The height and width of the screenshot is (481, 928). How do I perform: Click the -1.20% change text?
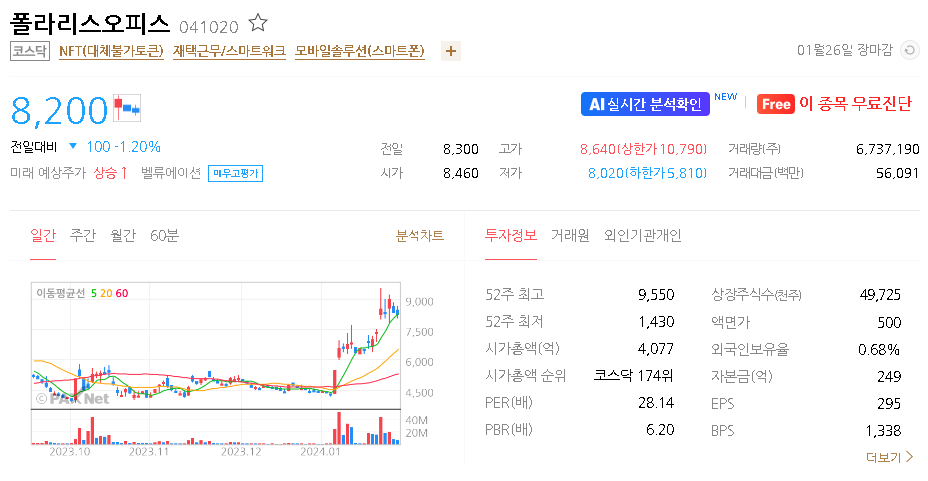[137, 147]
